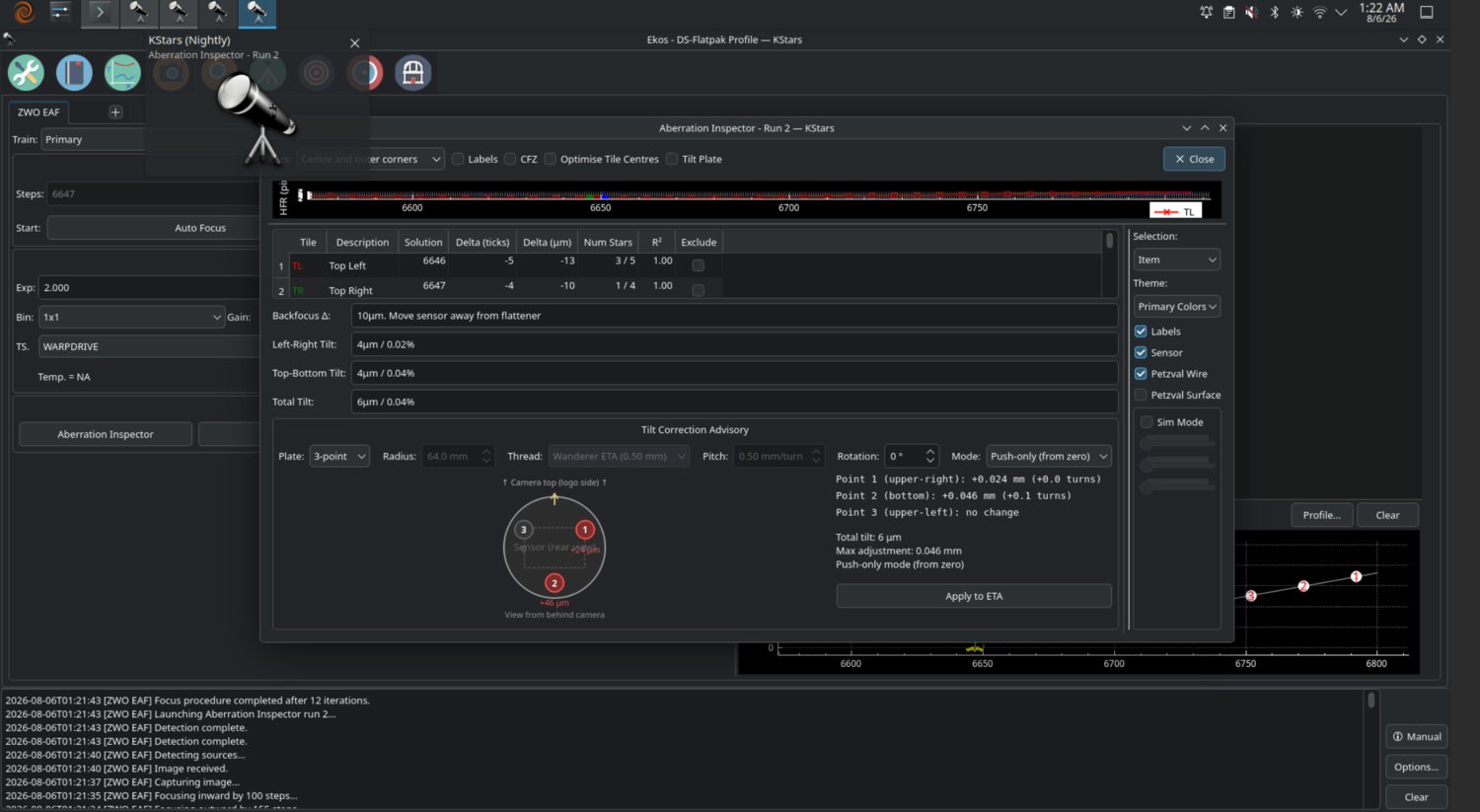Add a focuser tab with plus icon
1480x812 pixels.
point(115,111)
